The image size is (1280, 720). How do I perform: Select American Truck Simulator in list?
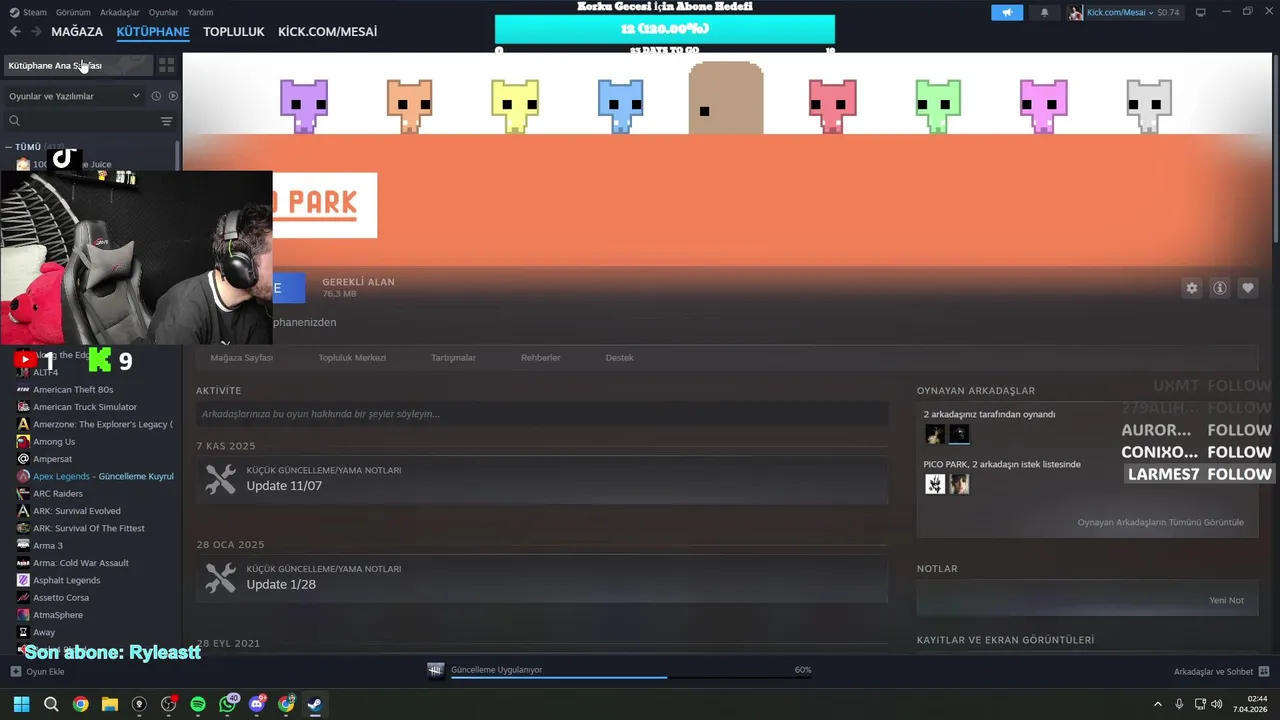pos(85,407)
